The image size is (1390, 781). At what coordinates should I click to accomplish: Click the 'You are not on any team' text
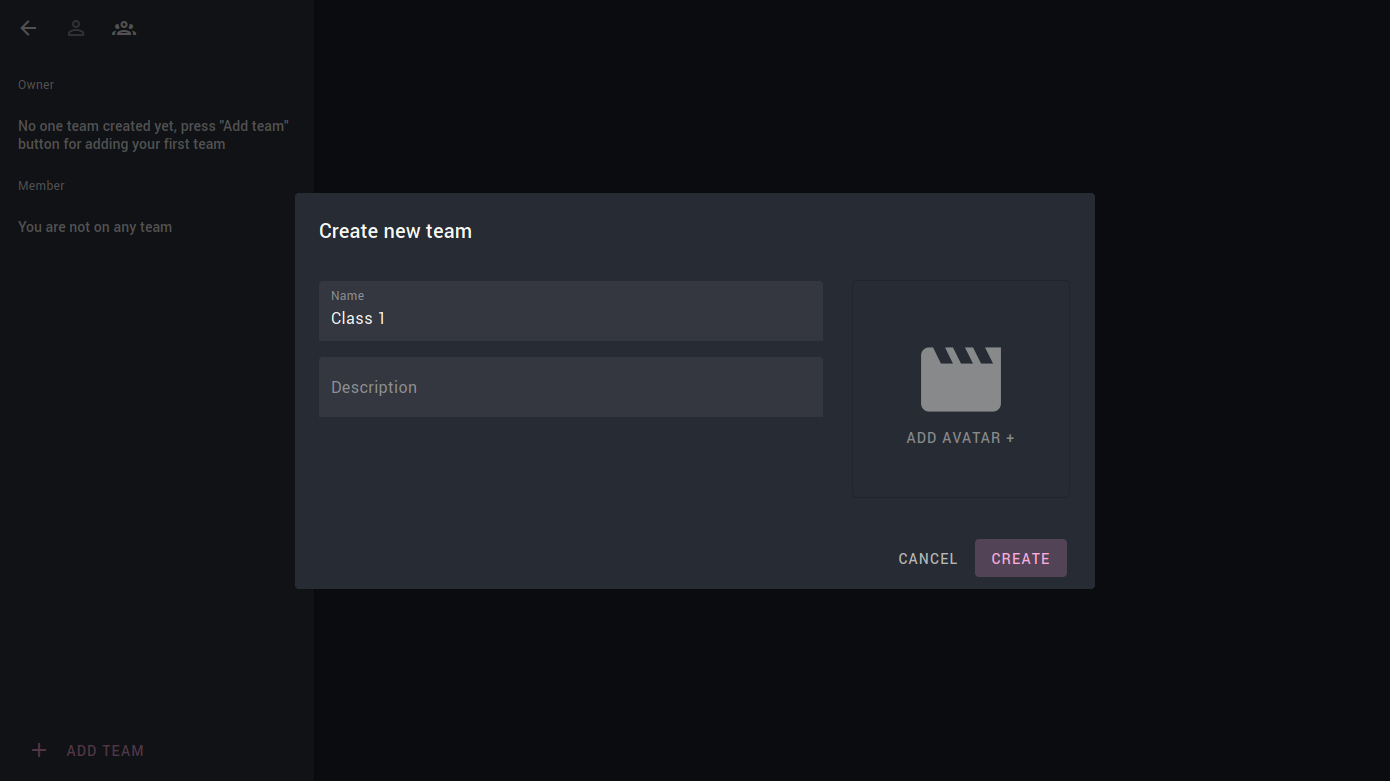point(95,227)
